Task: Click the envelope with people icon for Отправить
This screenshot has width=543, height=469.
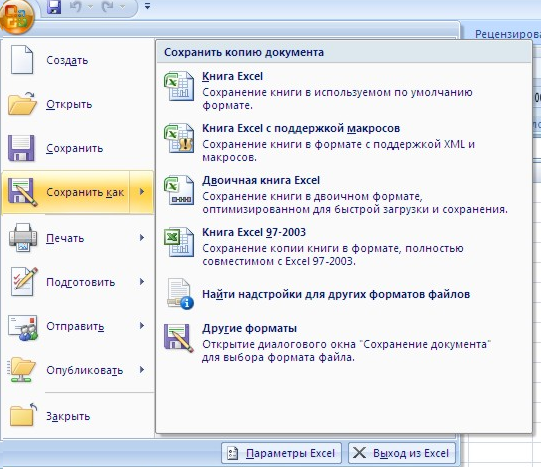Action: coord(23,327)
